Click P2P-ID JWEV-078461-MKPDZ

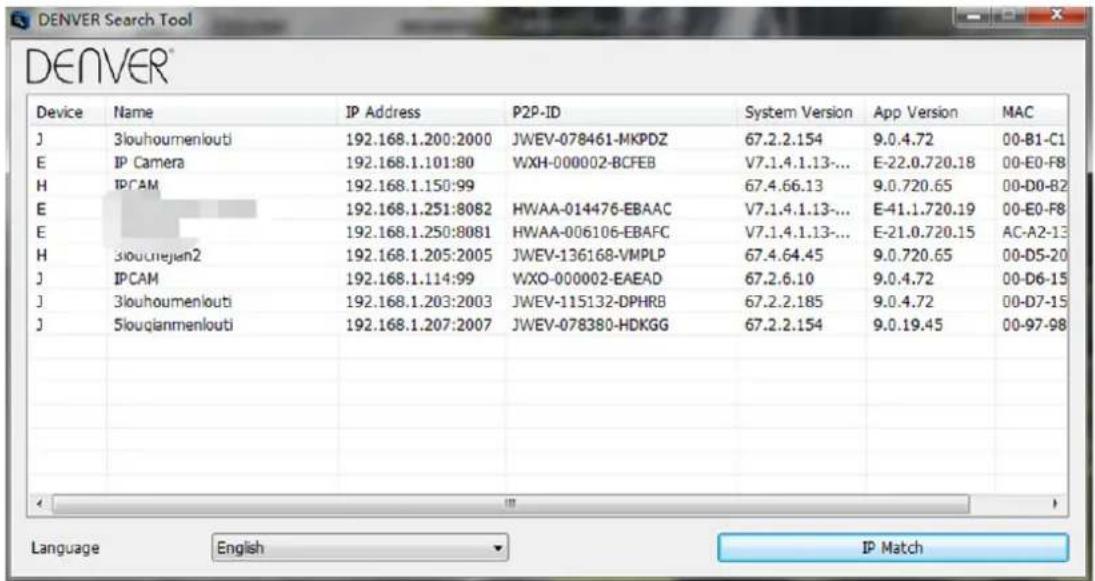click(590, 140)
